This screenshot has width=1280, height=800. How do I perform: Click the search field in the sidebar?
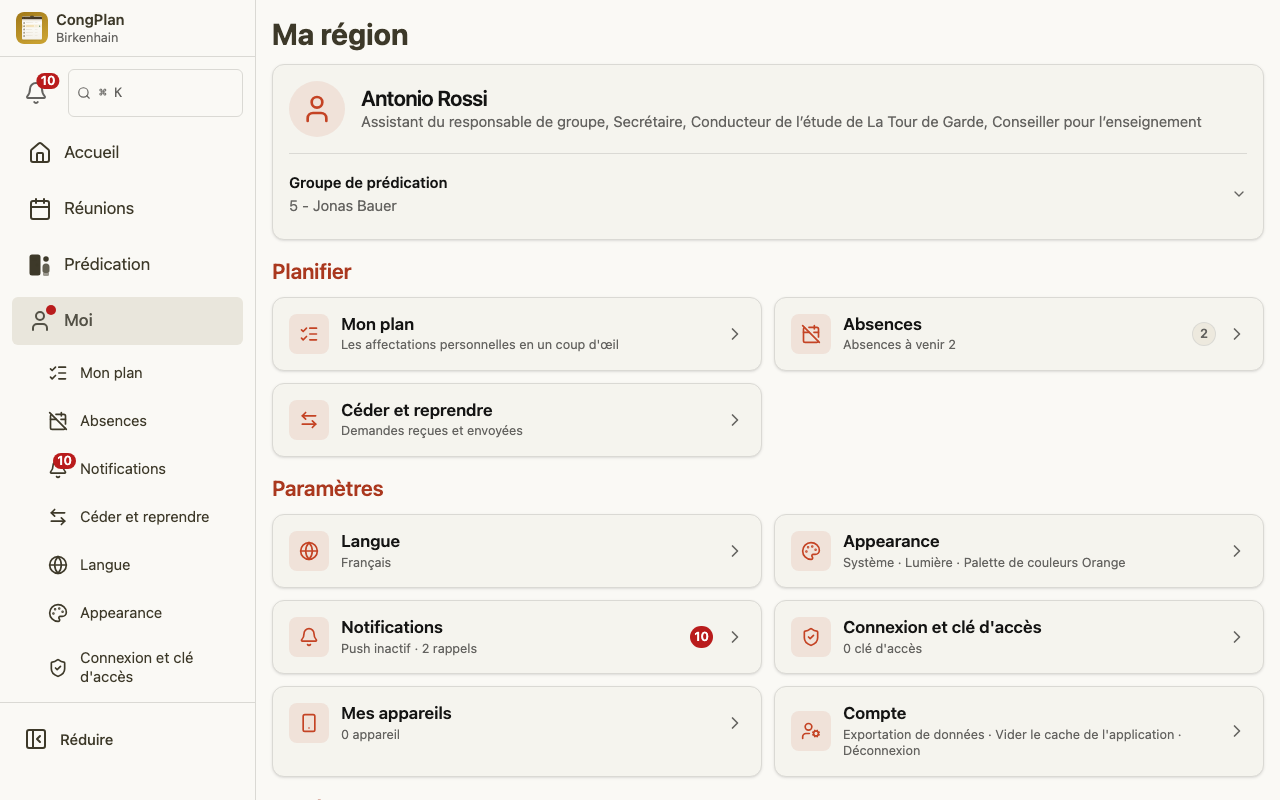click(x=155, y=93)
